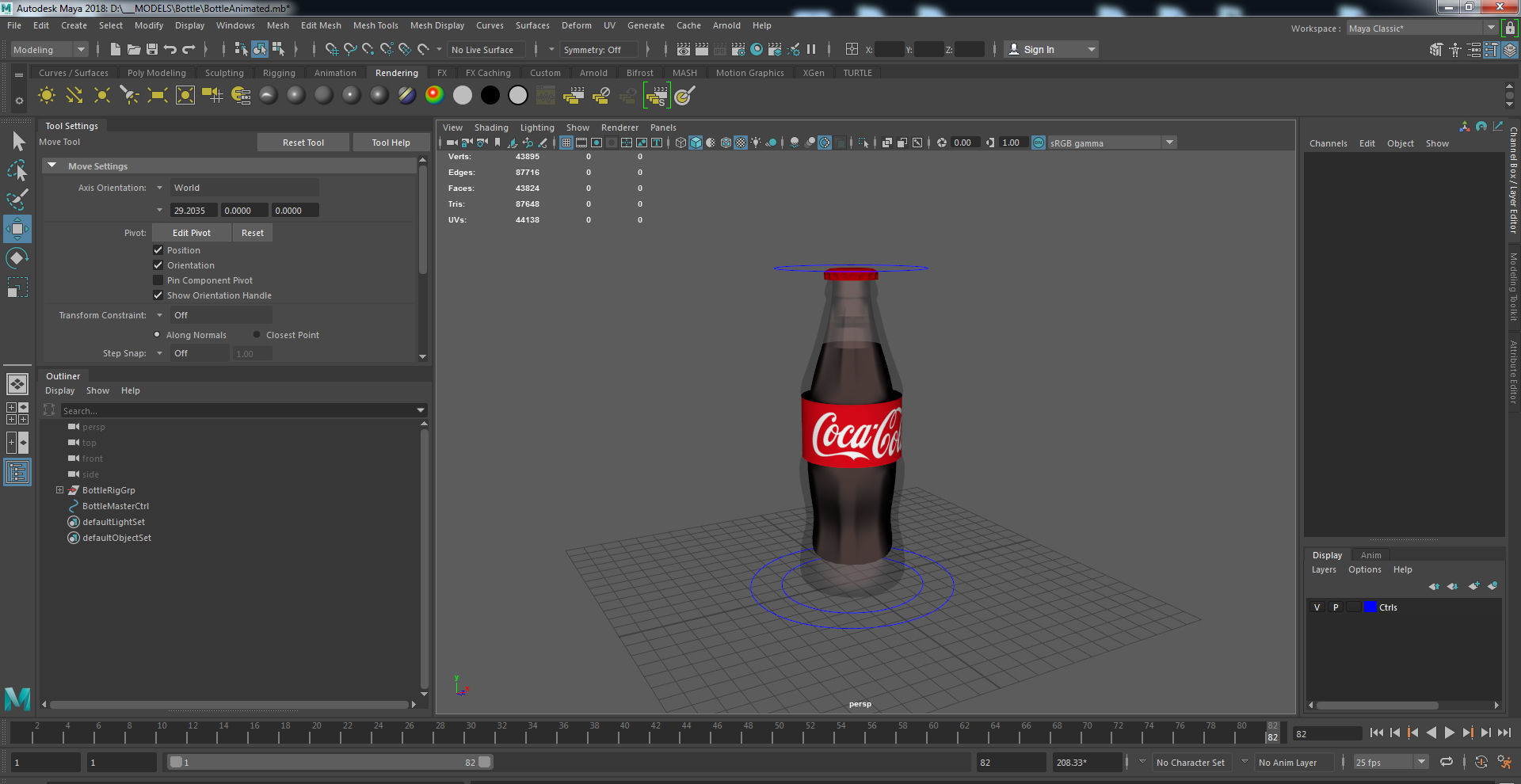Select the Lasso tool in toolbox
This screenshot has height=784, width=1521.
tap(17, 170)
